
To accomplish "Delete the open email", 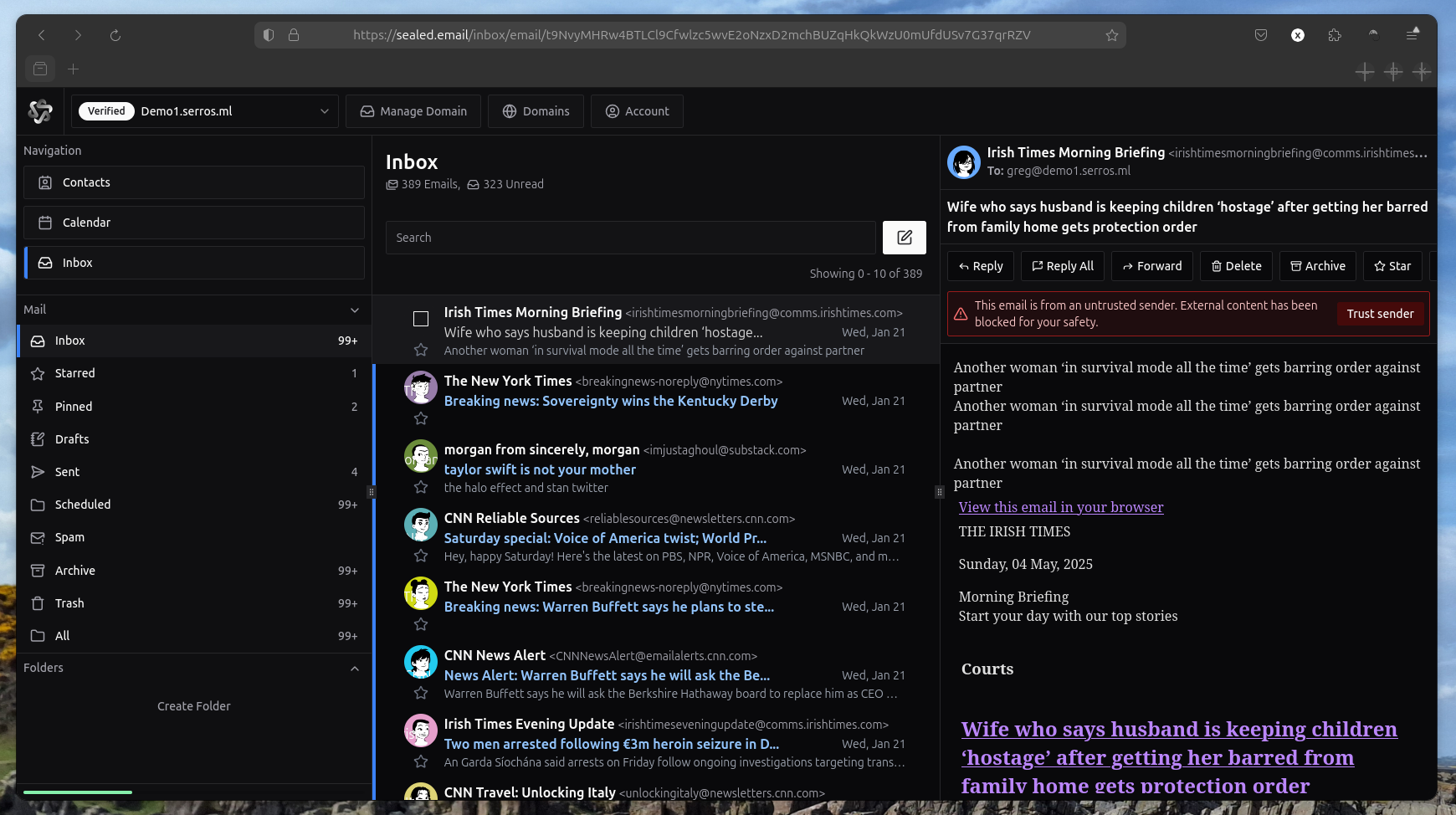I will (1236, 266).
